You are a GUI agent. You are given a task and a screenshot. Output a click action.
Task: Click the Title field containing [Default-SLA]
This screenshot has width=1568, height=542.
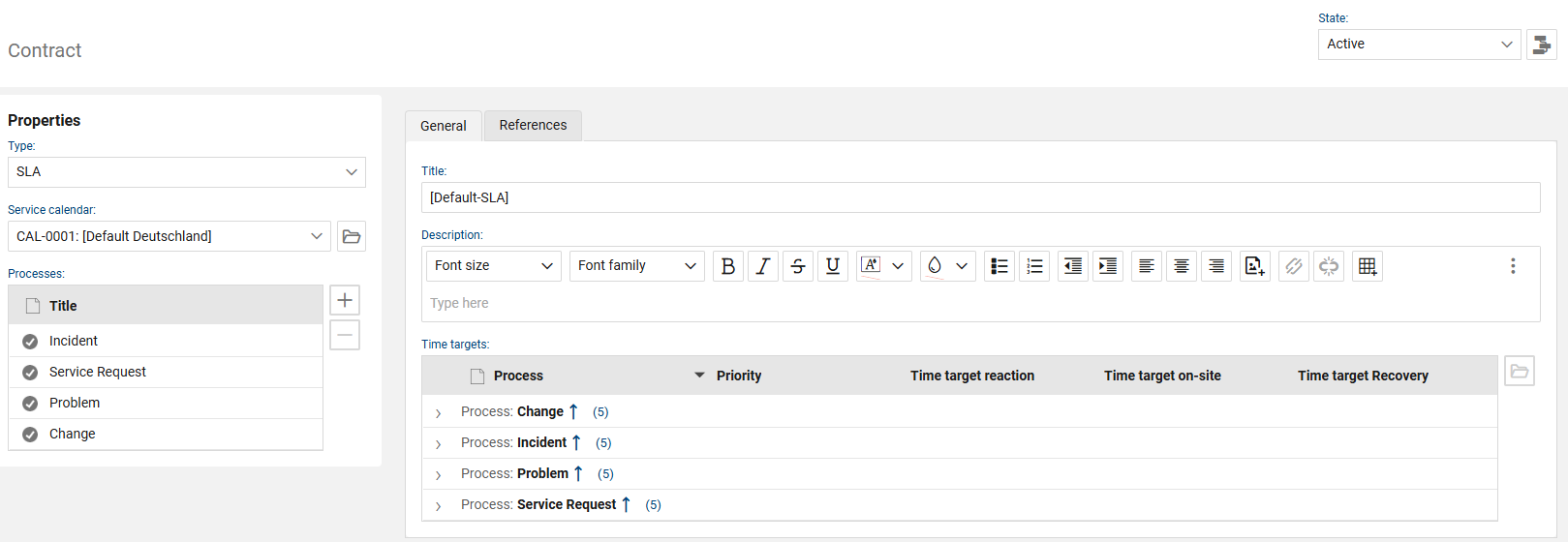click(x=980, y=197)
